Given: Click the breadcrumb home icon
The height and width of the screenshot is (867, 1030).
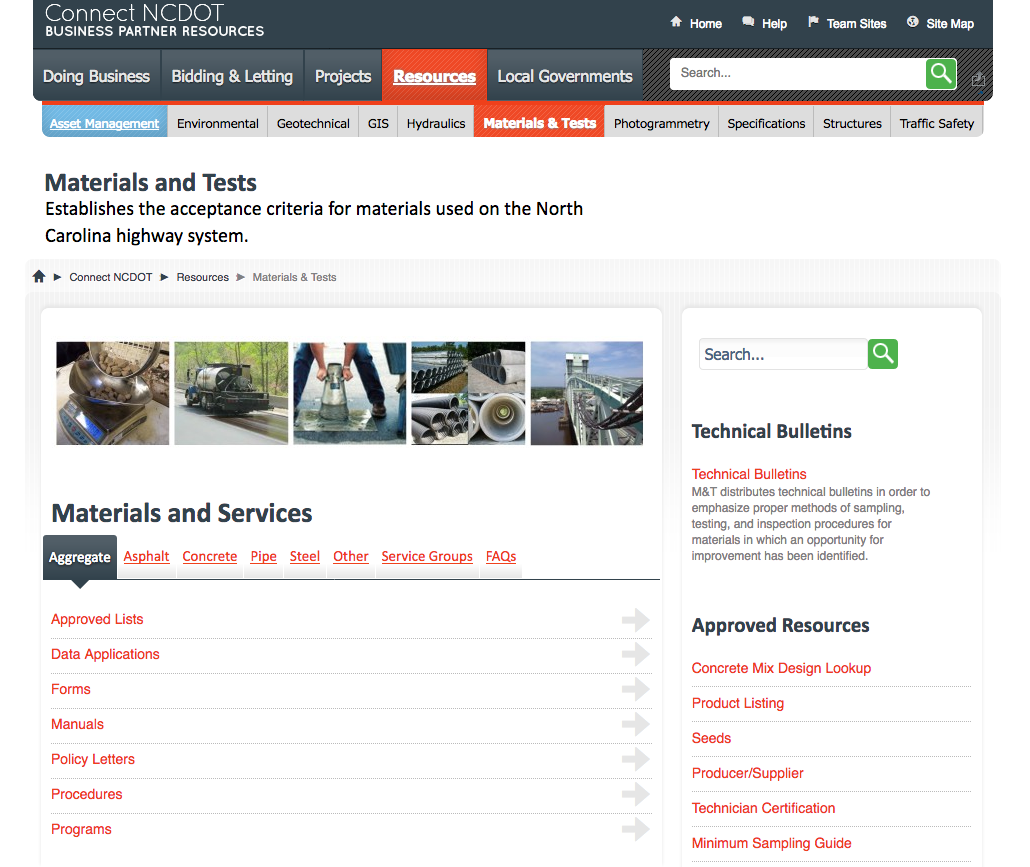Looking at the screenshot, I should click(x=39, y=277).
